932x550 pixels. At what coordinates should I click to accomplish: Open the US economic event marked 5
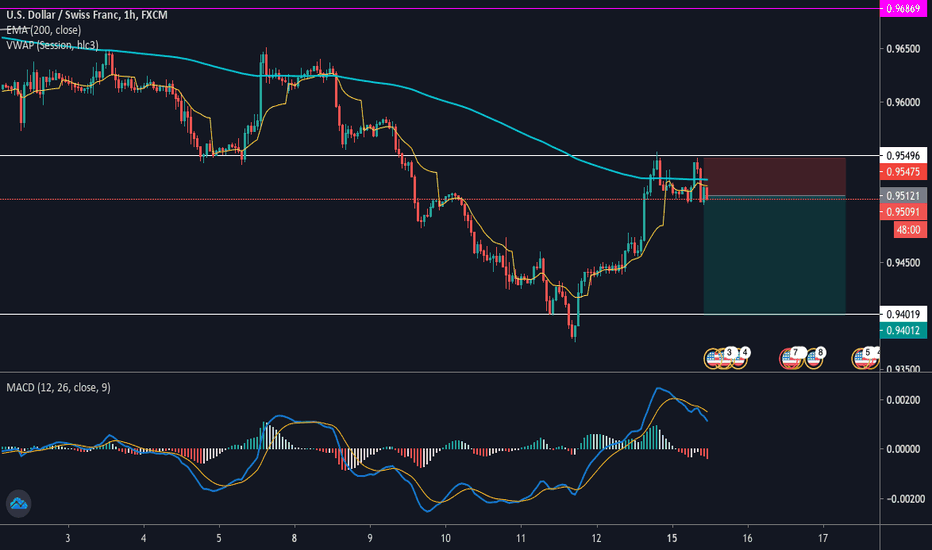point(864,358)
